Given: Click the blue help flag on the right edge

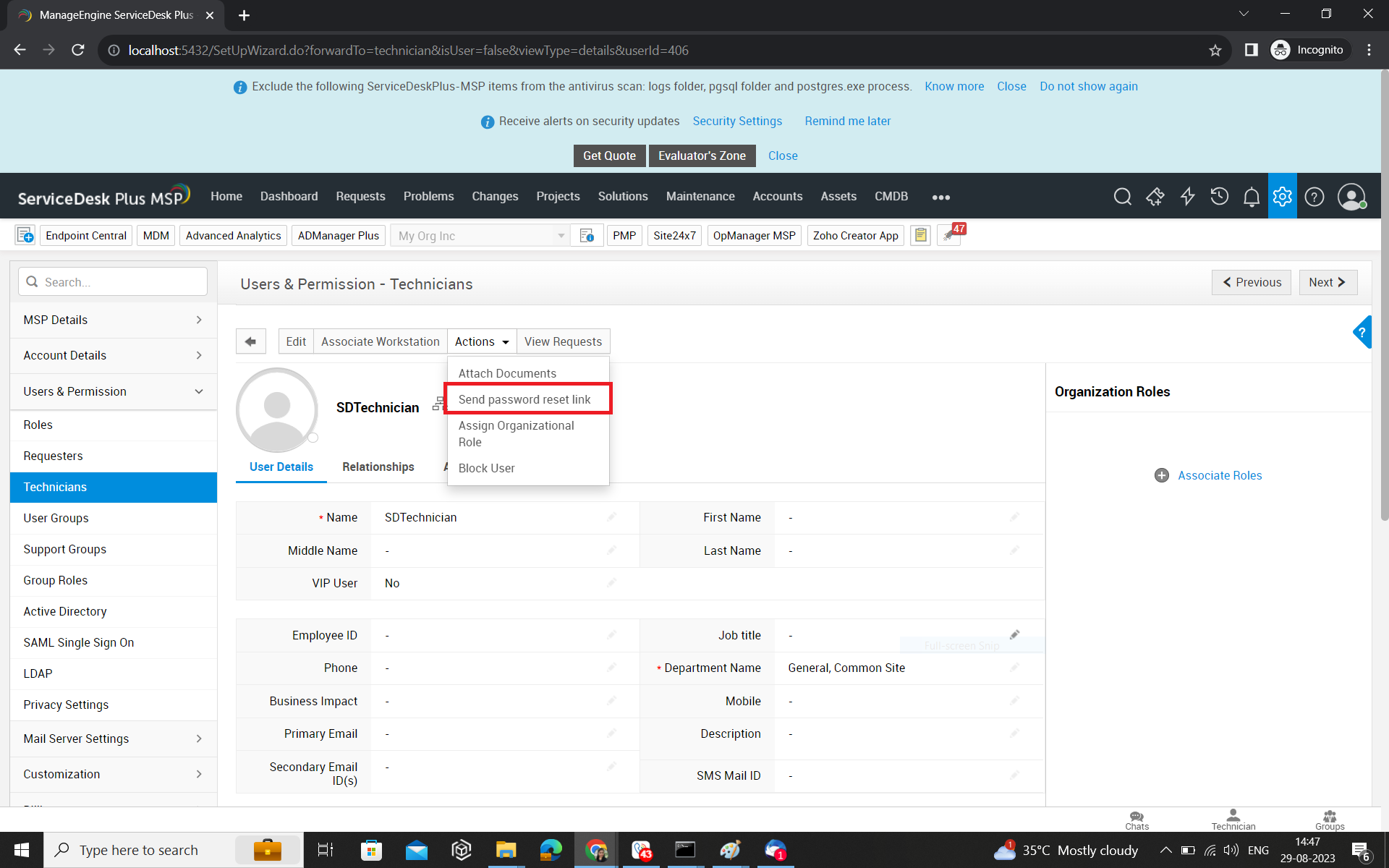Looking at the screenshot, I should [x=1362, y=332].
